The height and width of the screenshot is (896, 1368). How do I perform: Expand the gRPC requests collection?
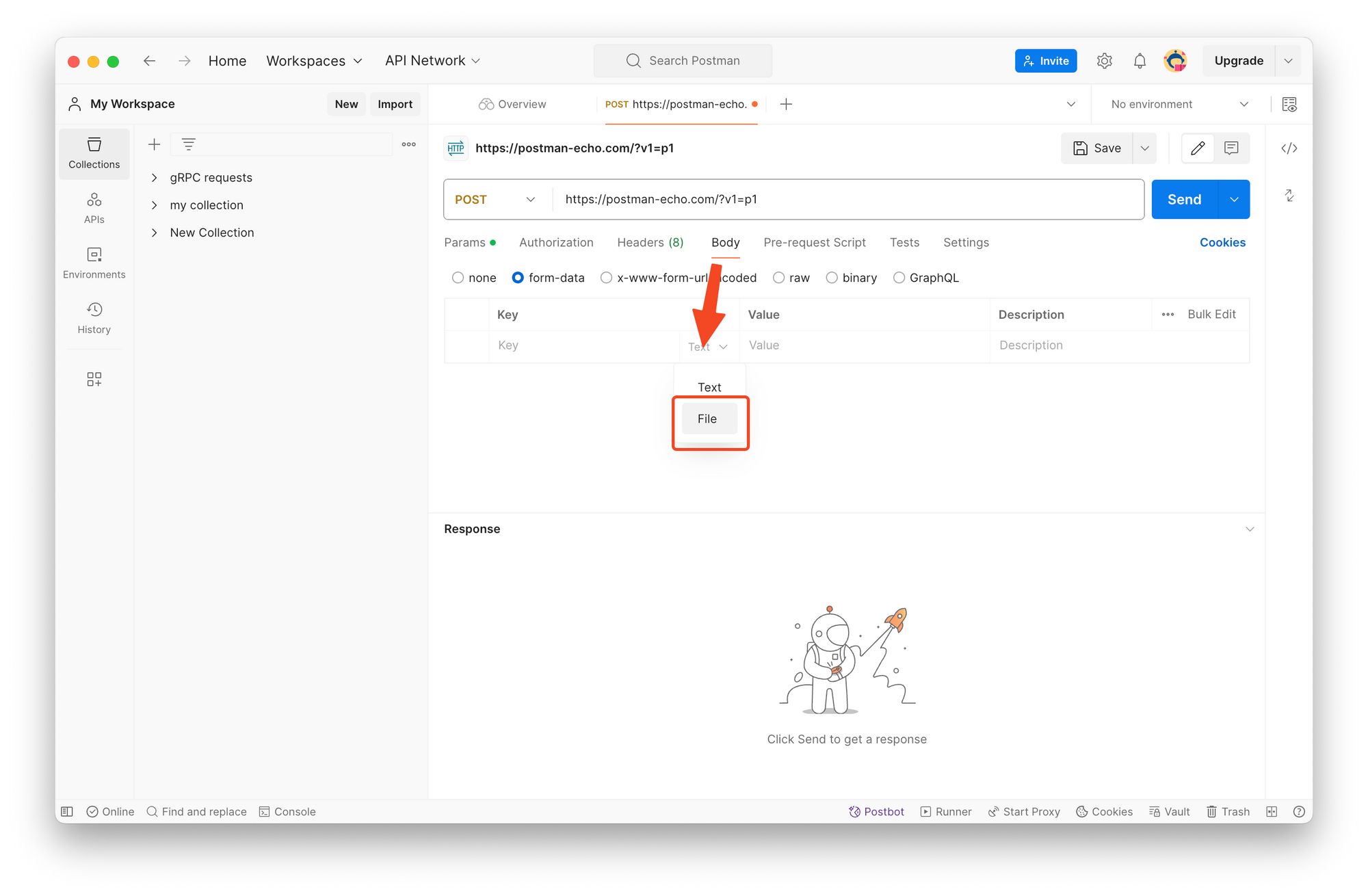pyautogui.click(x=154, y=178)
